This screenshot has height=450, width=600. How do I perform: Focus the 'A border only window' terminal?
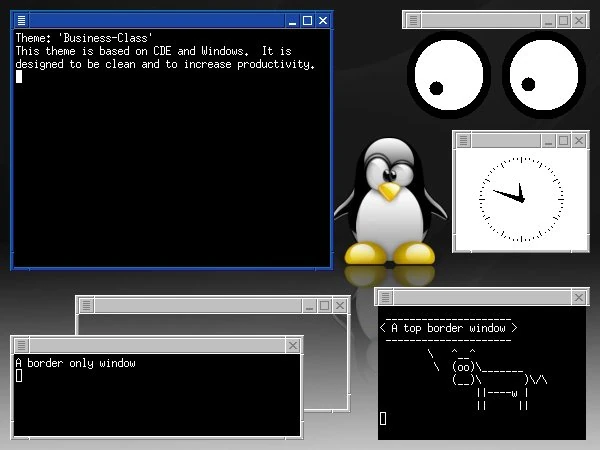(x=157, y=395)
